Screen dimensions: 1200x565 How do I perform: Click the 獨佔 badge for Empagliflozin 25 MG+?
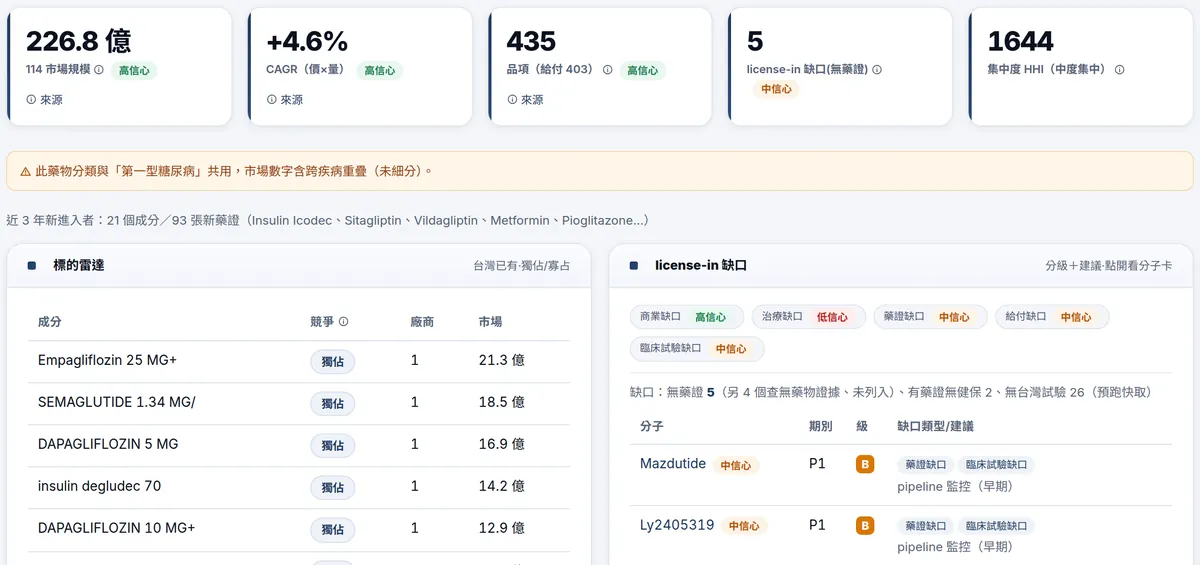[x=332, y=361]
